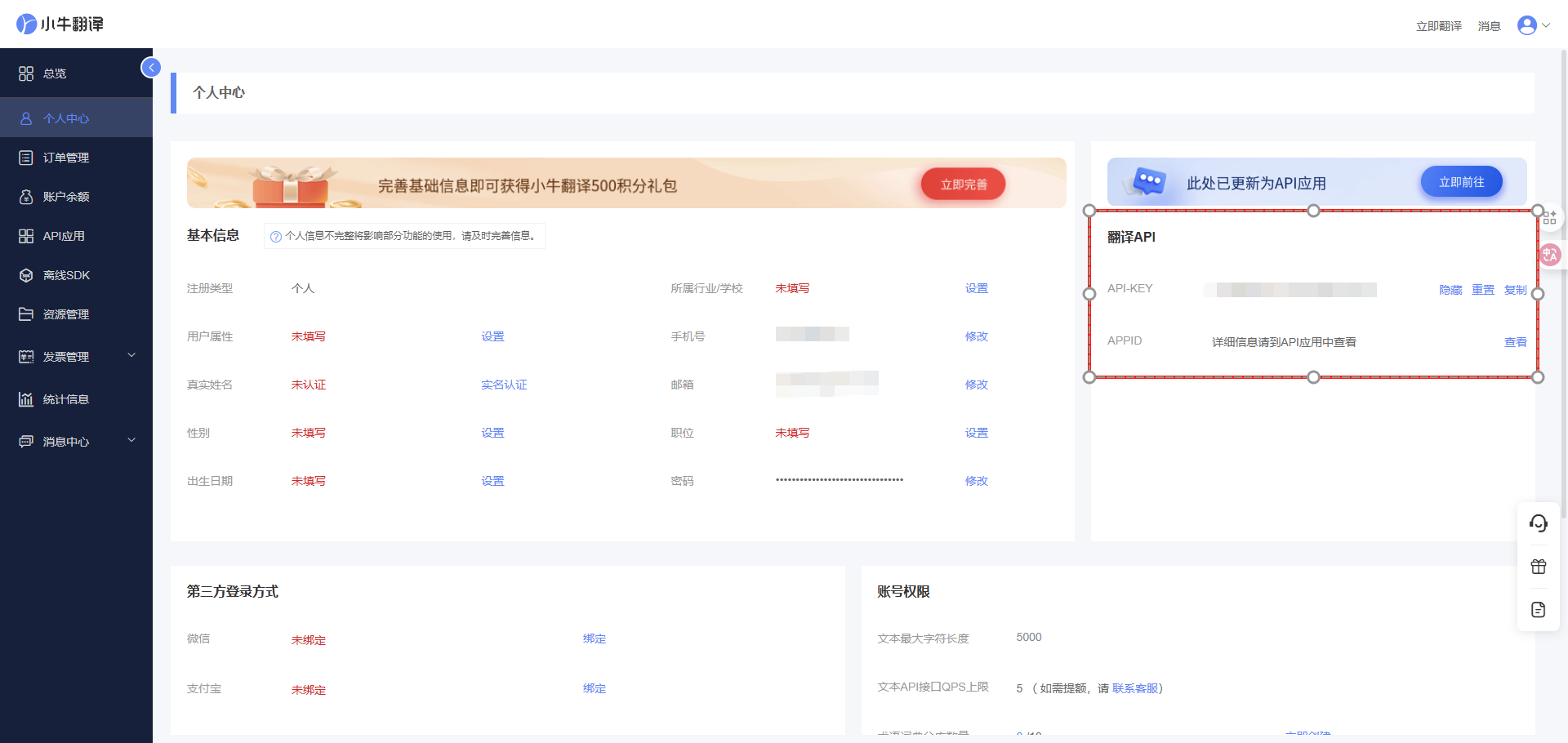Expand the 消息中心 submenu

click(131, 440)
